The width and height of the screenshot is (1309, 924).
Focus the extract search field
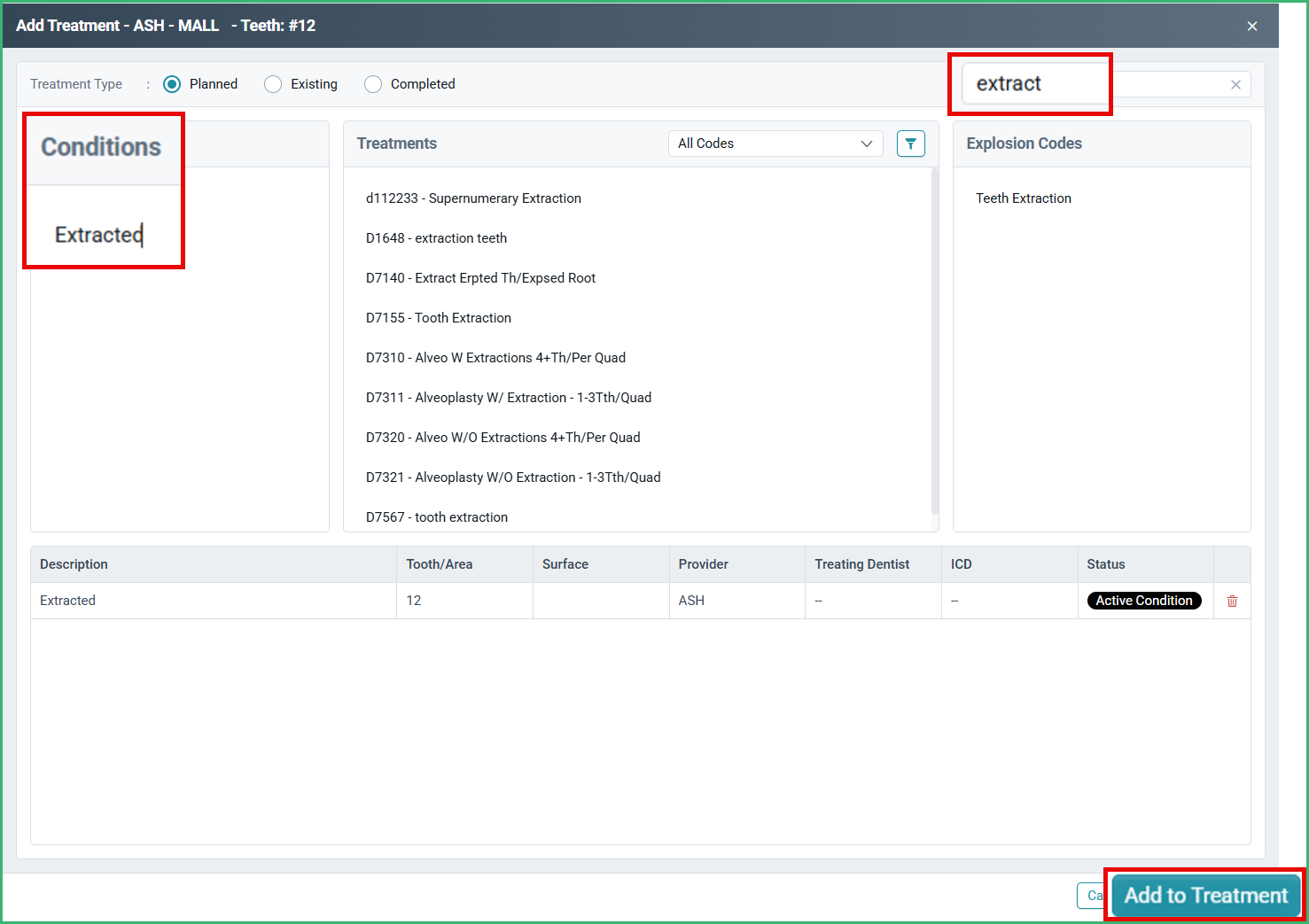point(1106,84)
